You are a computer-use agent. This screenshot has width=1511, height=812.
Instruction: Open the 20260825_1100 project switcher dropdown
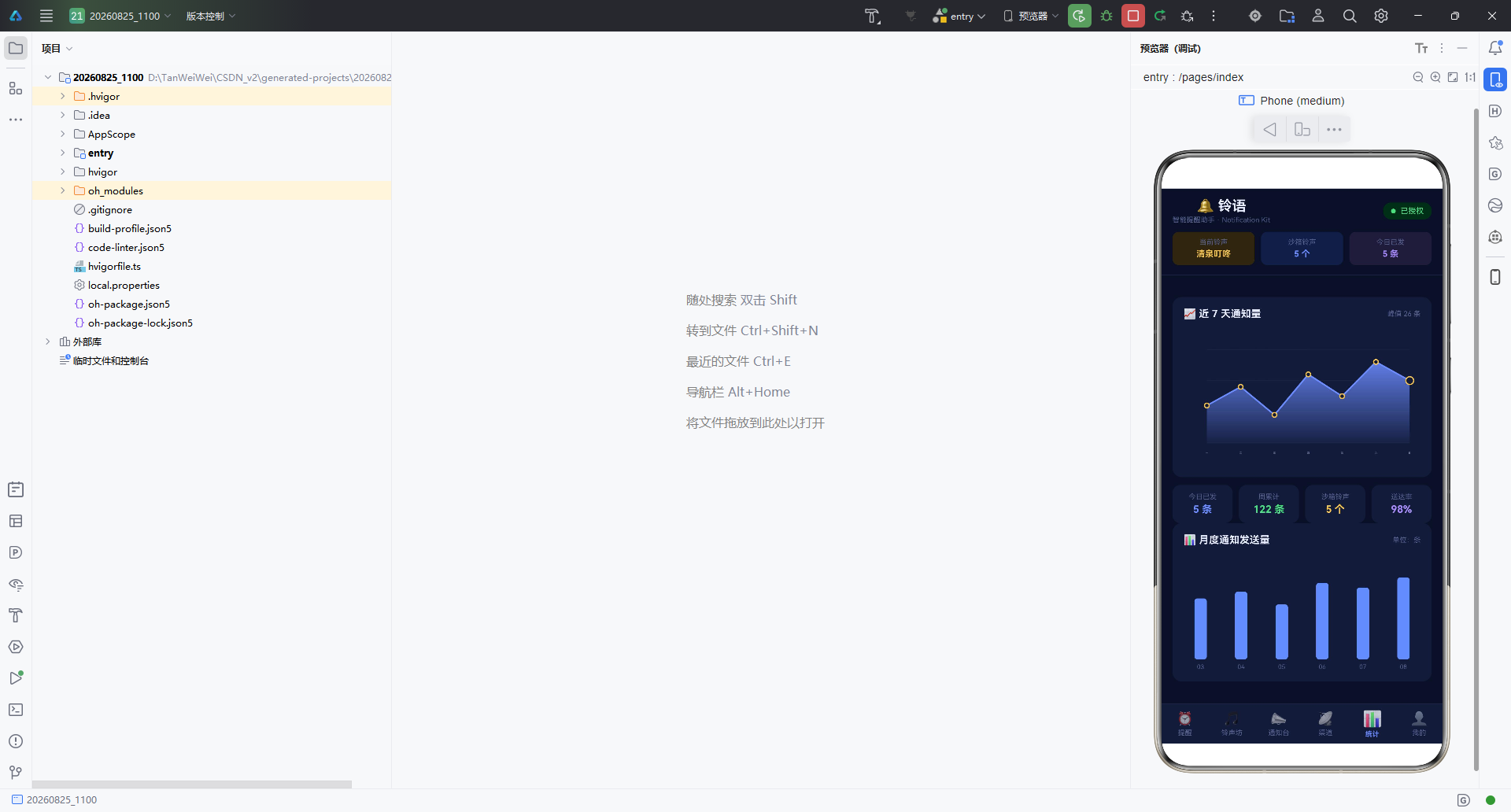pyautogui.click(x=120, y=16)
